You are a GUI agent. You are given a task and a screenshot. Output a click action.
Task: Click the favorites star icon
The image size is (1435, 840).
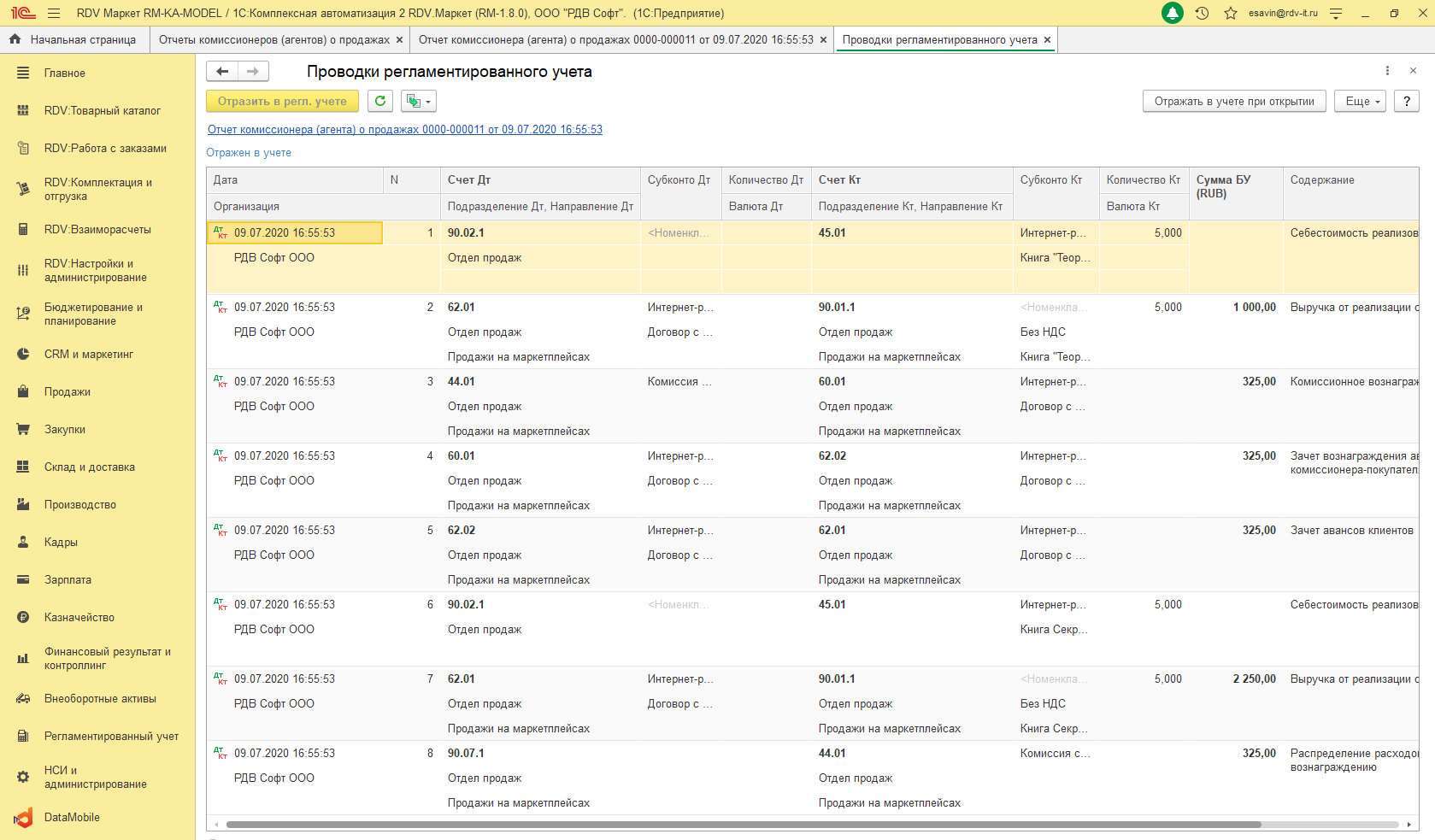coord(1231,13)
